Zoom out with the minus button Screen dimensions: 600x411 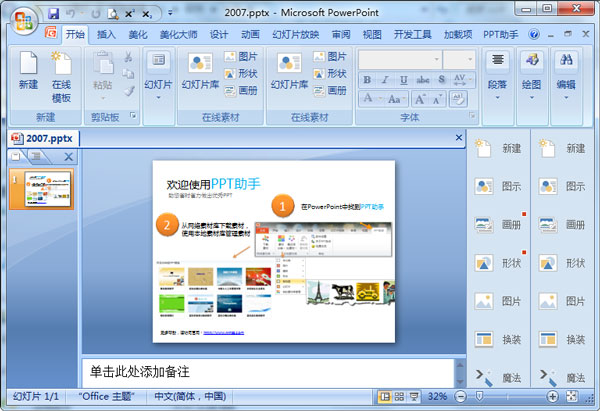pos(461,396)
